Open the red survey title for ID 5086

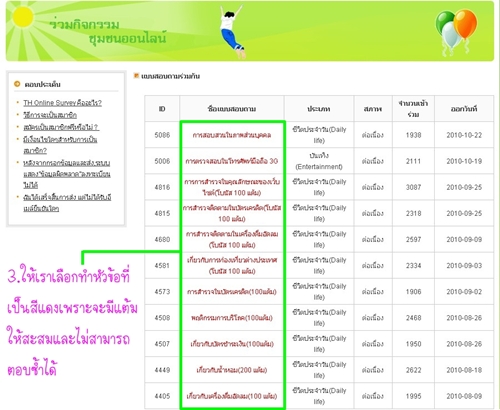pos(232,135)
